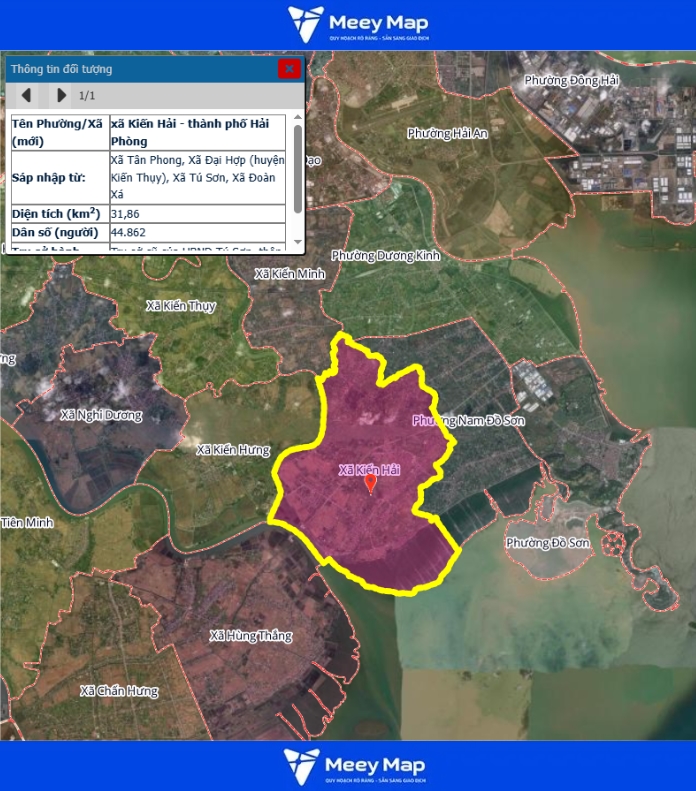The width and height of the screenshot is (696, 791).
Task: Click the previous record arrow in popup
Action: pos(27,95)
